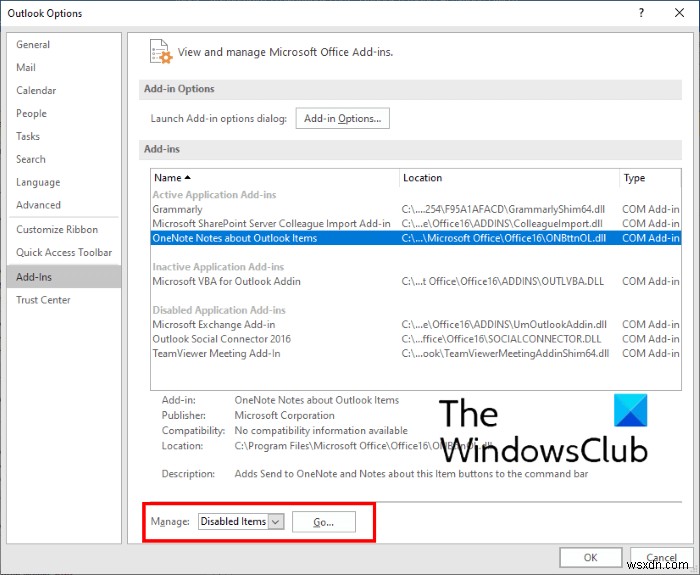Select the Add-Ins category
Screen dimensions: 700x575
[x=64, y=277]
